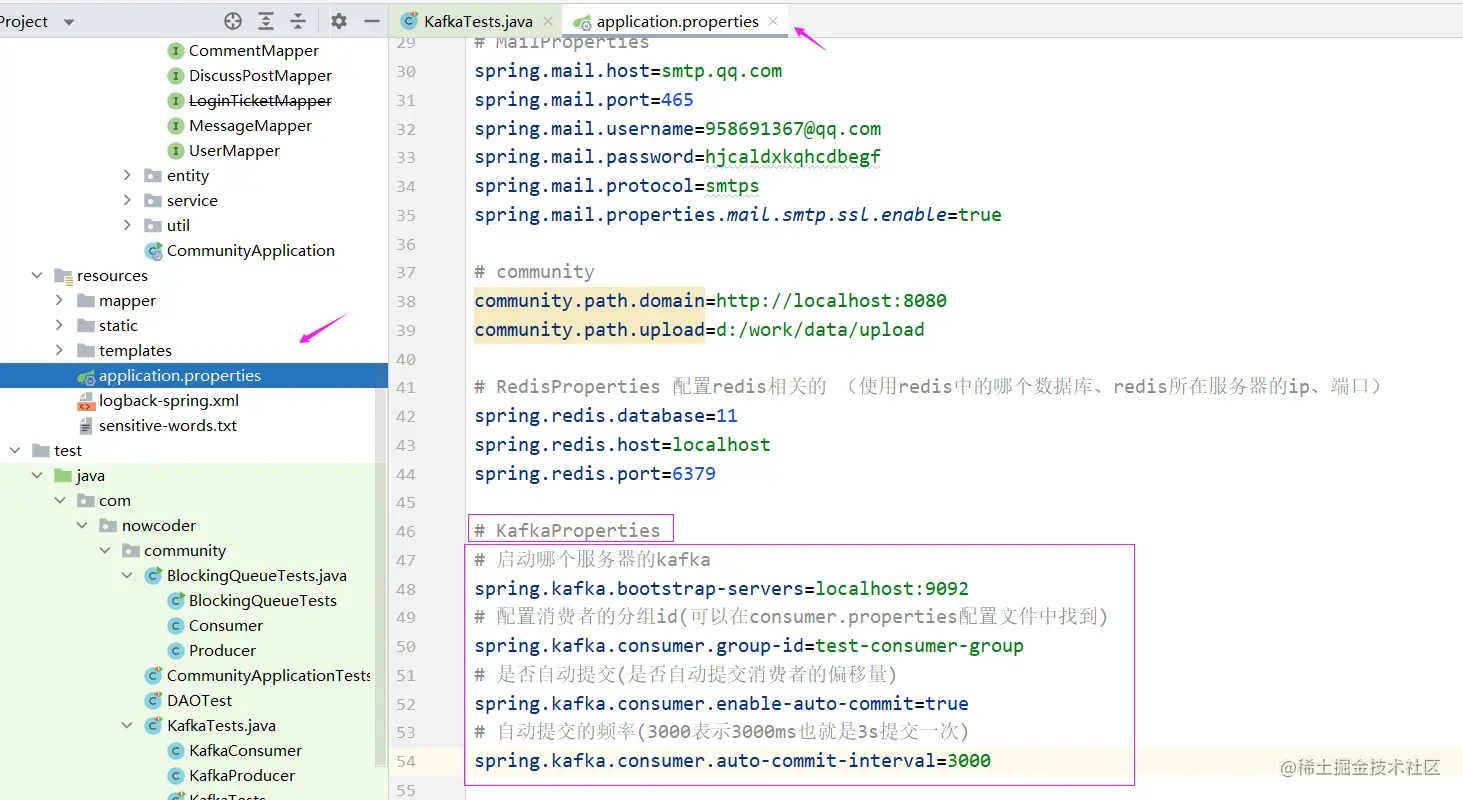Select MessageMapper in project tree
The image size is (1463, 800).
tap(250, 126)
